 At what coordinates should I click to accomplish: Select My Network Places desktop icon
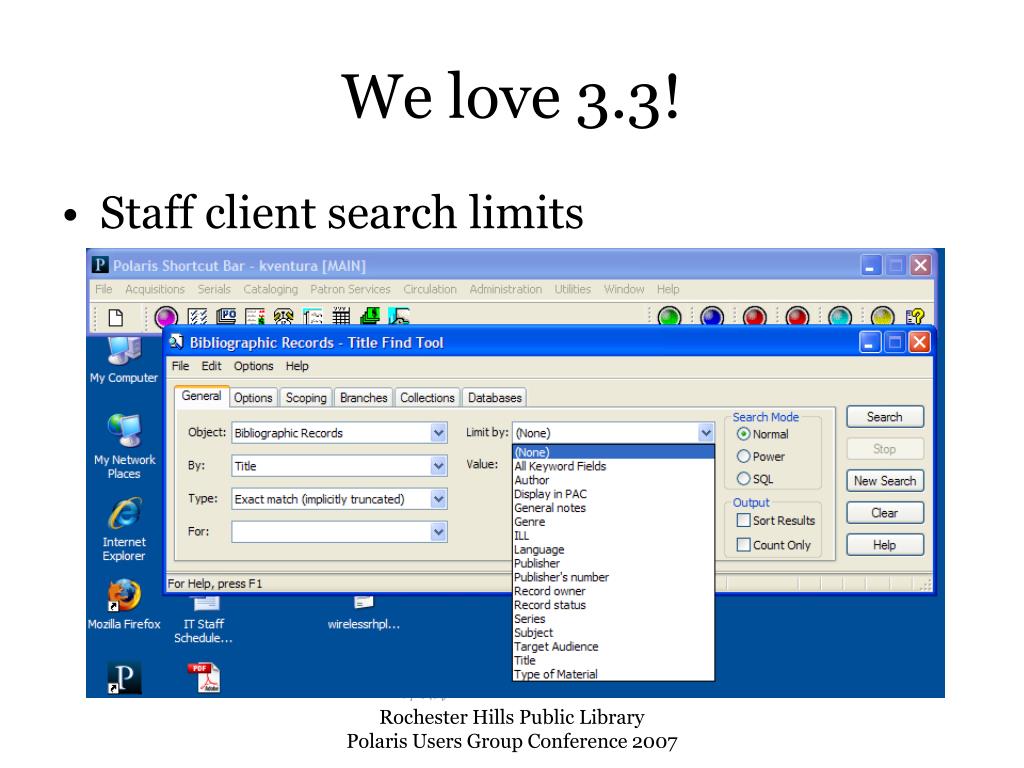click(x=124, y=447)
